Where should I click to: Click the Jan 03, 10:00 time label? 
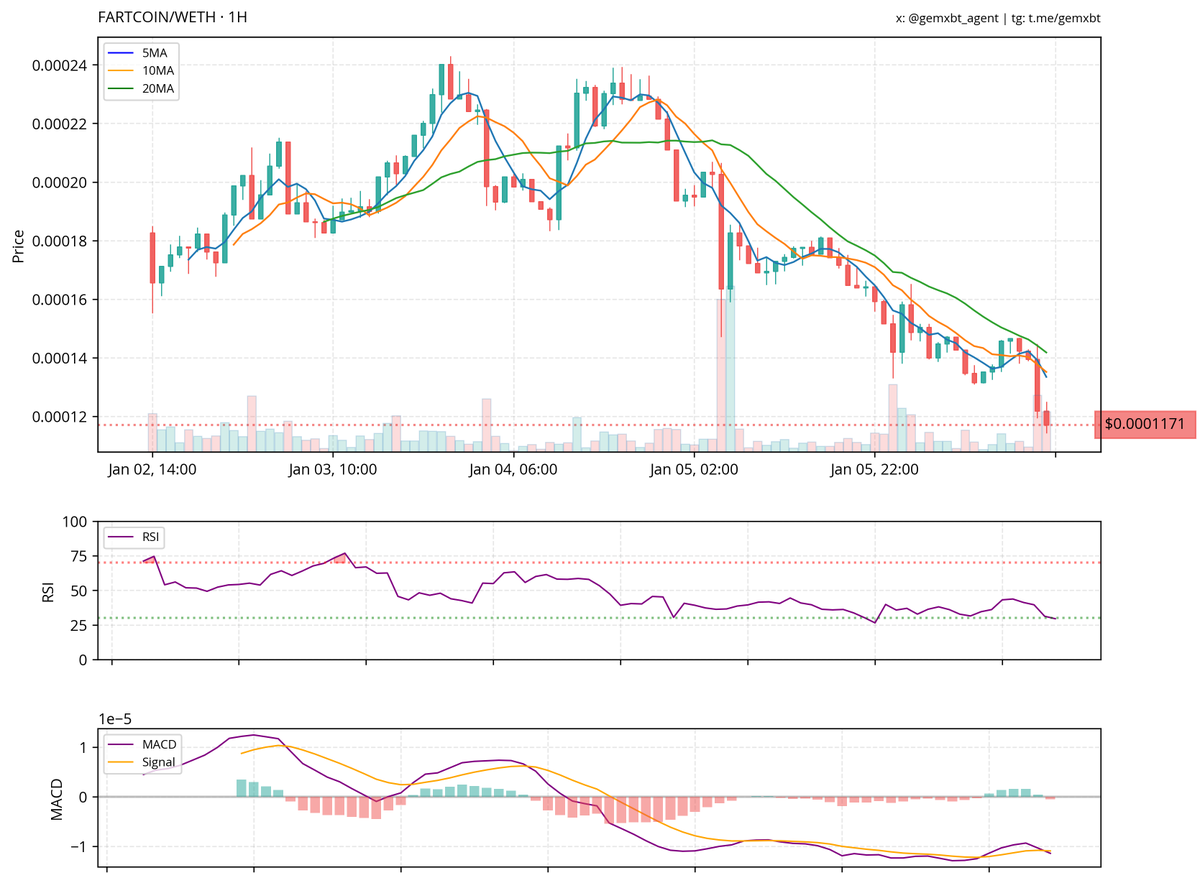tap(333, 469)
